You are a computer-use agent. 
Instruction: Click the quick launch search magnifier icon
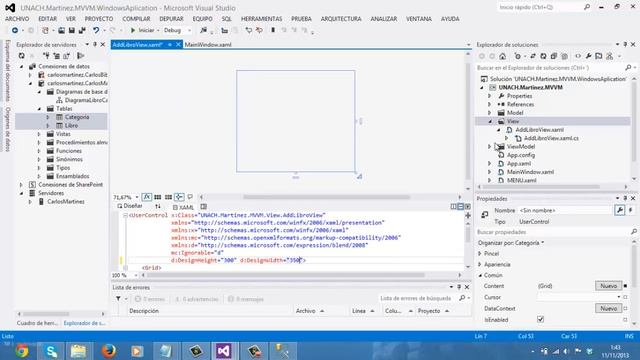tap(587, 7)
